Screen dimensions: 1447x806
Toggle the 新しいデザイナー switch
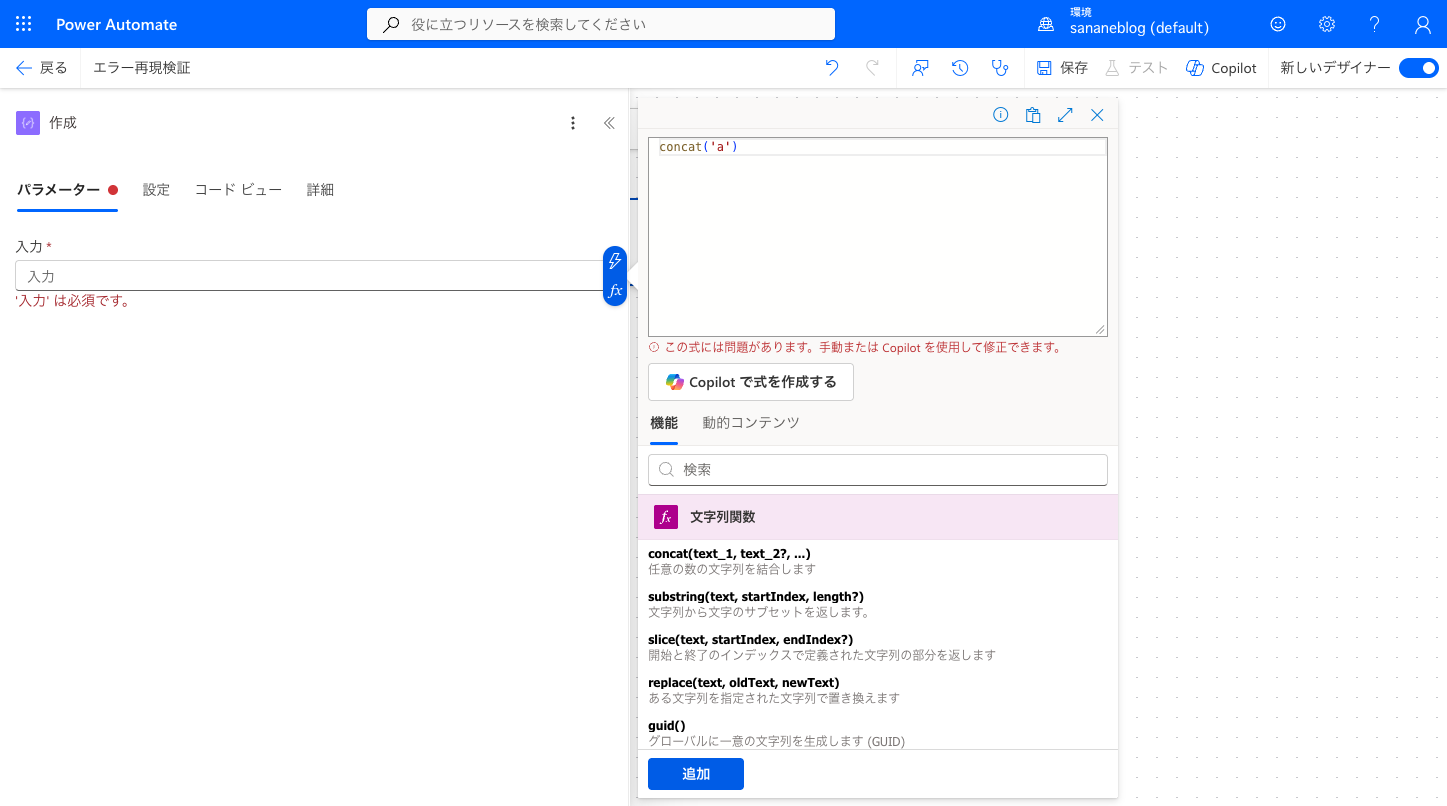coord(1418,68)
